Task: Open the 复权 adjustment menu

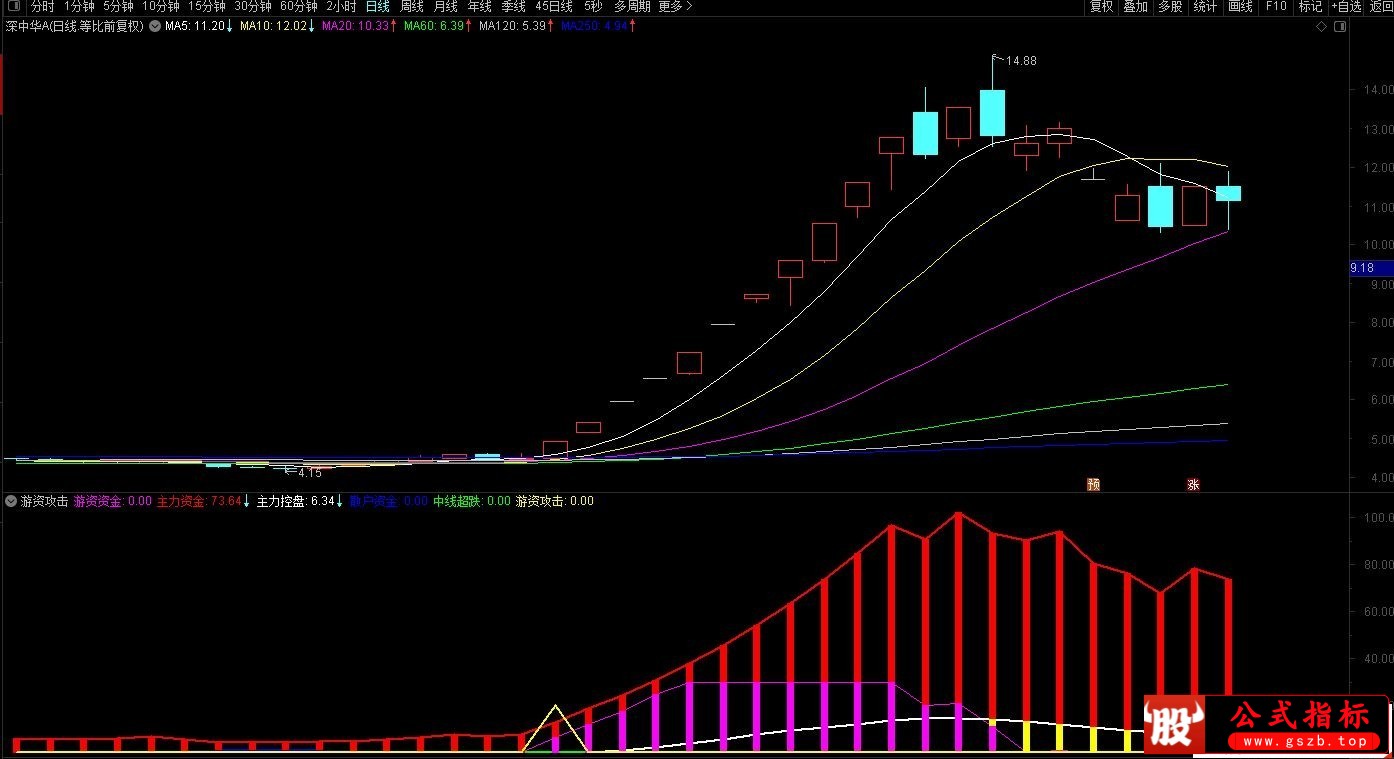Action: (x=1101, y=6)
